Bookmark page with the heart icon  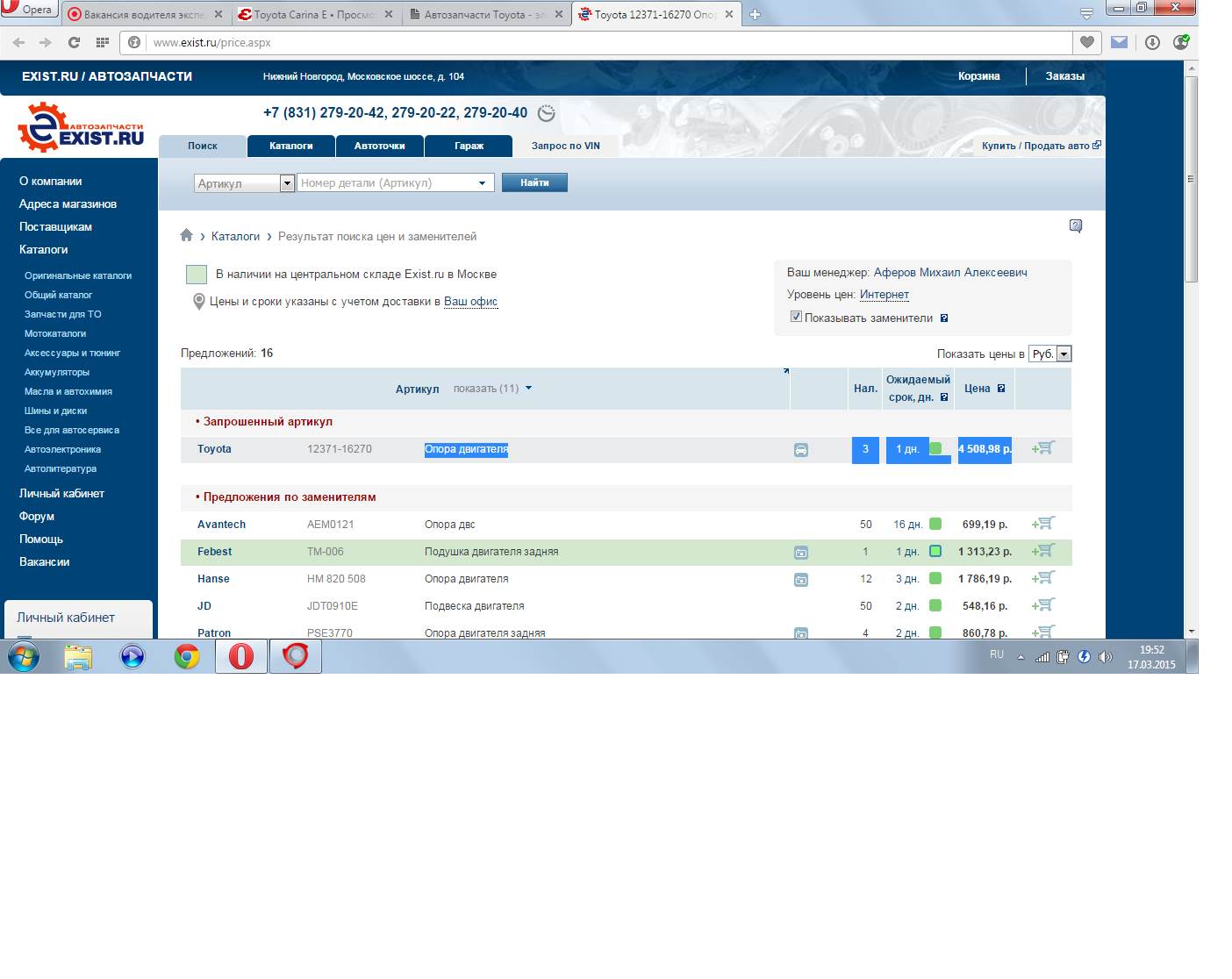click(1087, 42)
